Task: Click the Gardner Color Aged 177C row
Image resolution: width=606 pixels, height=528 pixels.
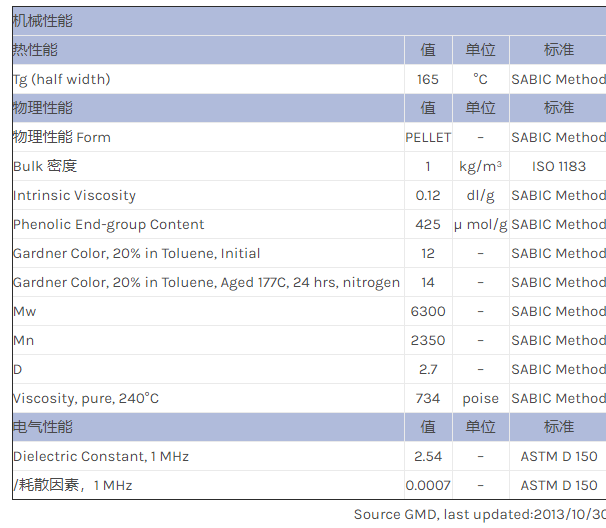Action: [x=206, y=282]
